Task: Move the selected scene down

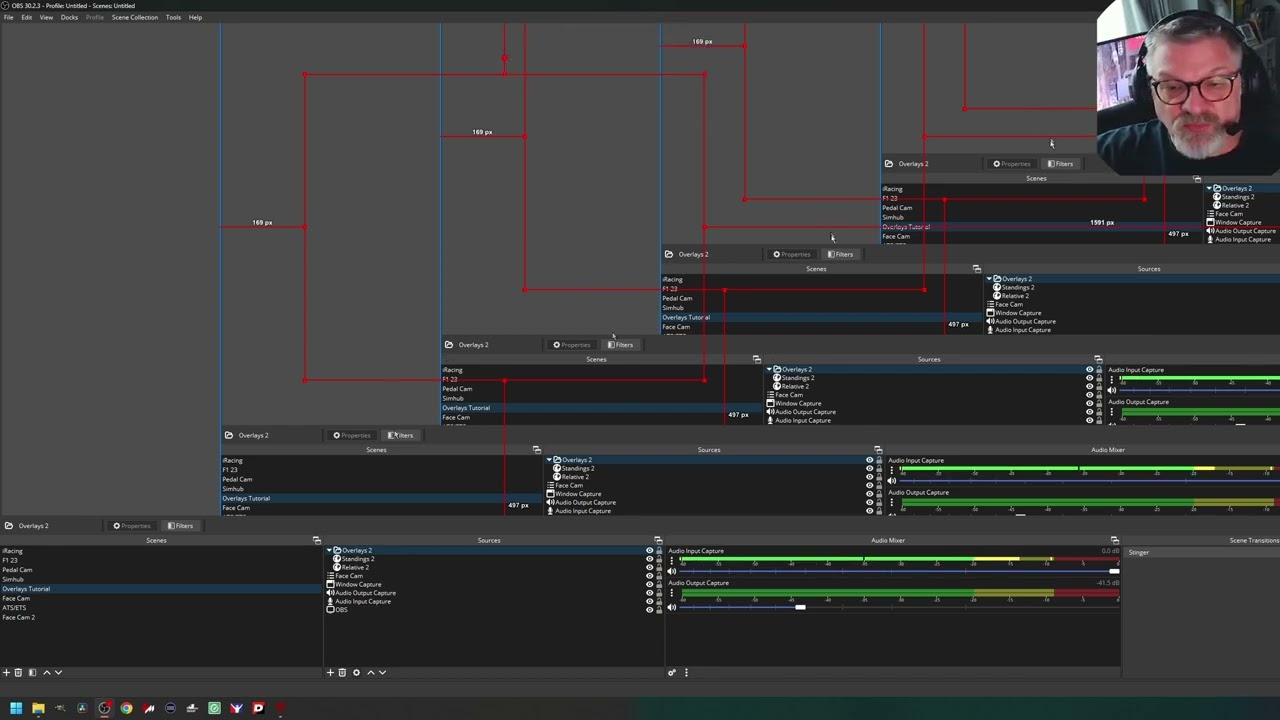Action: [x=58, y=673]
